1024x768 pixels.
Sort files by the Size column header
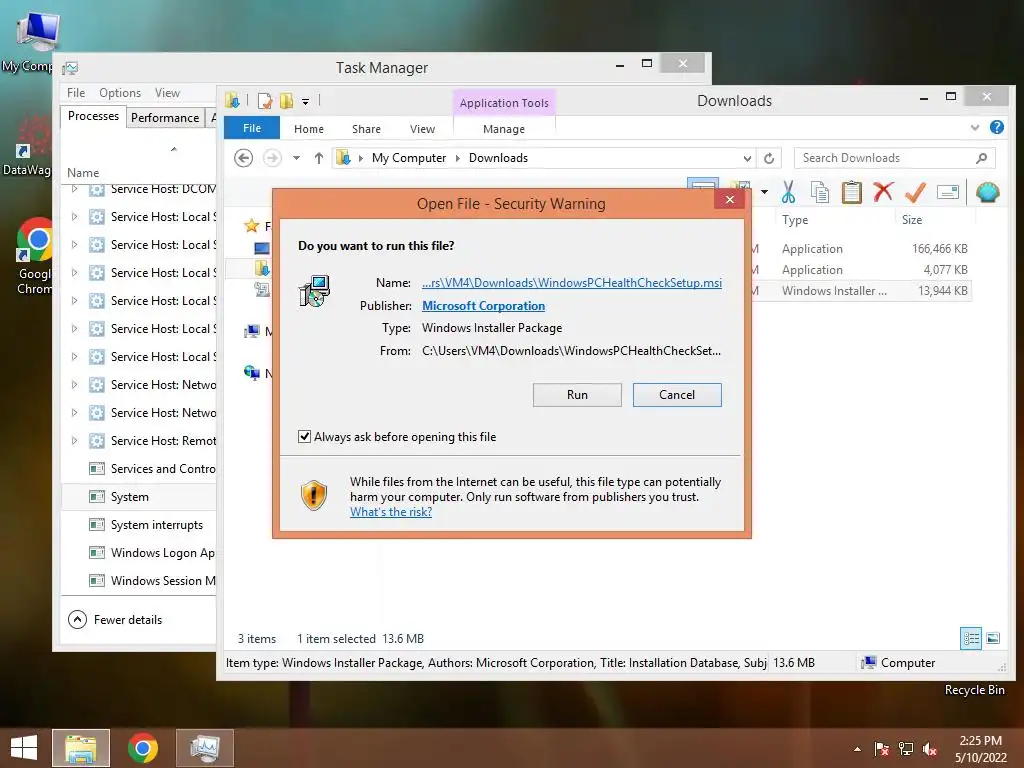[935, 220]
